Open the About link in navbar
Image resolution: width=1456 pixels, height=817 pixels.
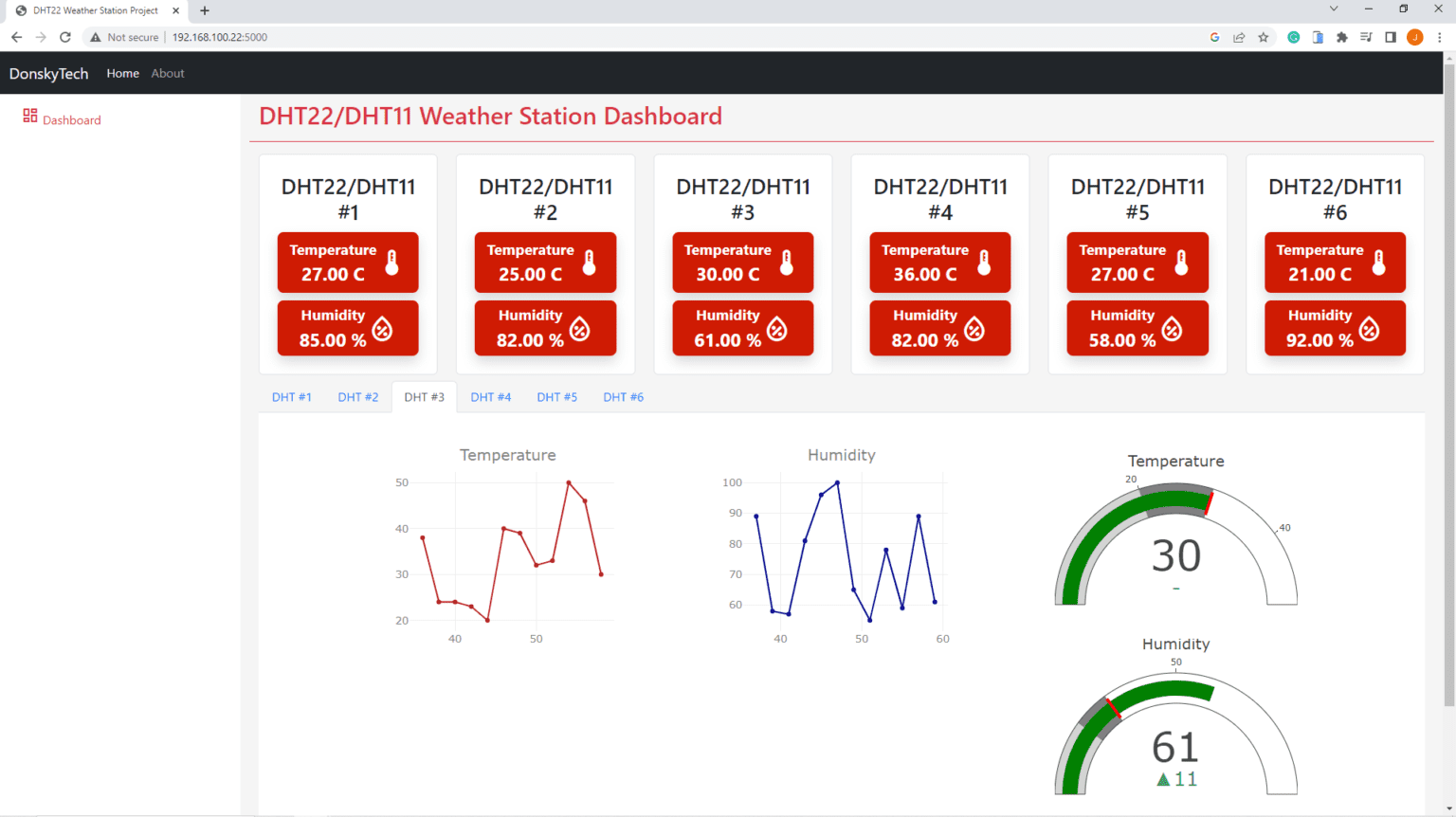(168, 73)
